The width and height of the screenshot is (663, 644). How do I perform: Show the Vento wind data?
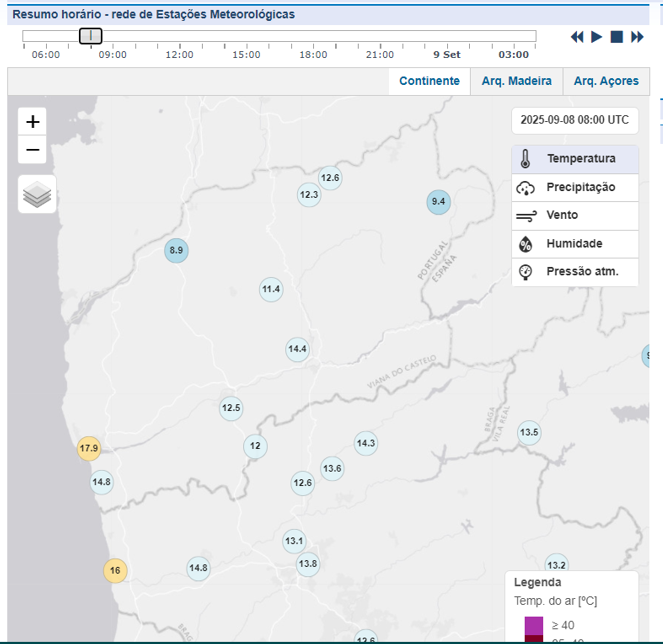(575, 216)
